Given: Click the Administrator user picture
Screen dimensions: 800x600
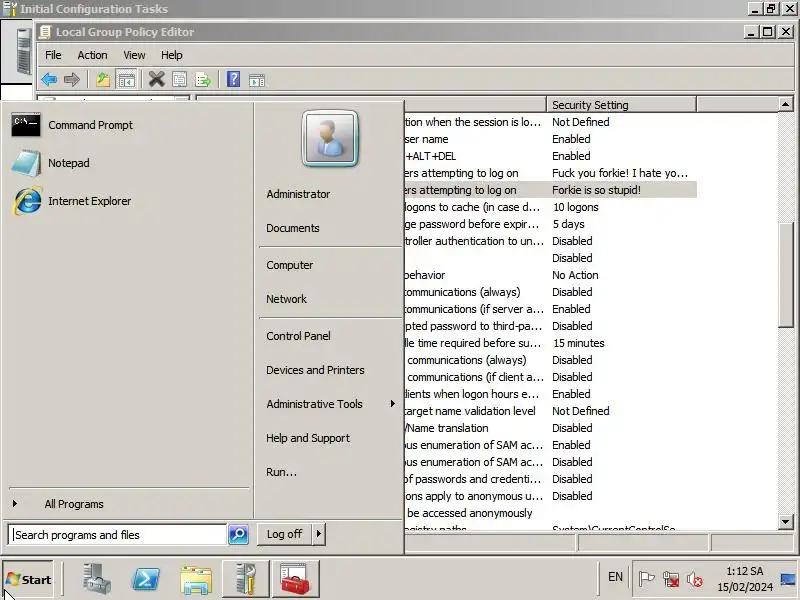Looking at the screenshot, I should pos(330,139).
